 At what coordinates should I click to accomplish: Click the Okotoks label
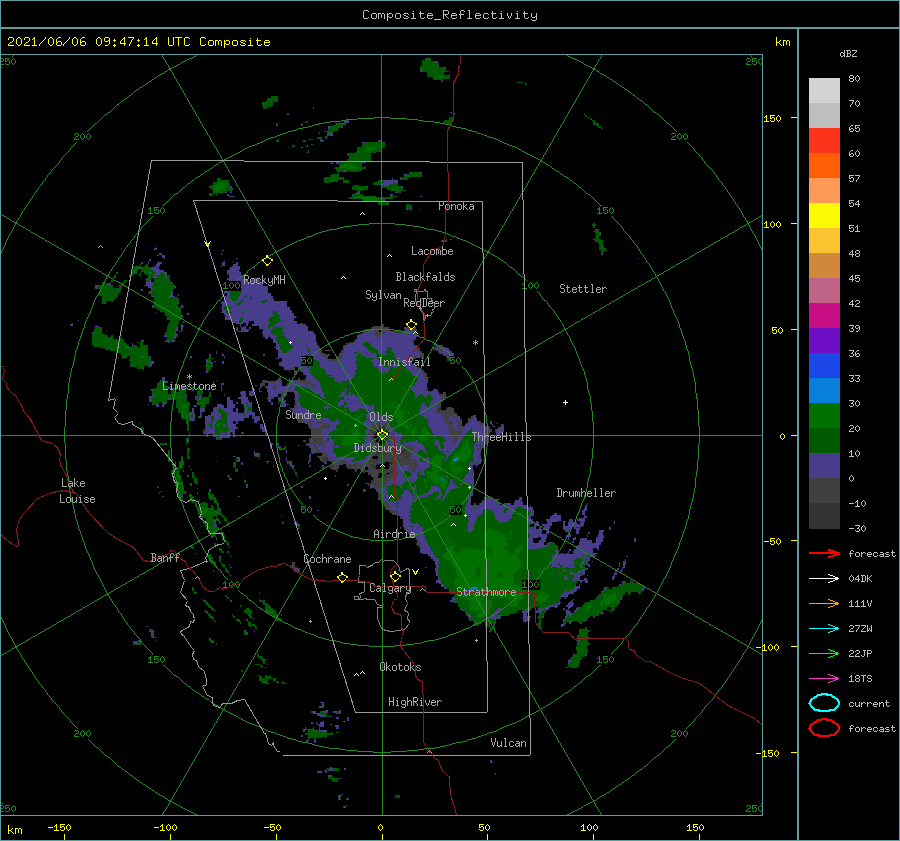click(x=400, y=667)
